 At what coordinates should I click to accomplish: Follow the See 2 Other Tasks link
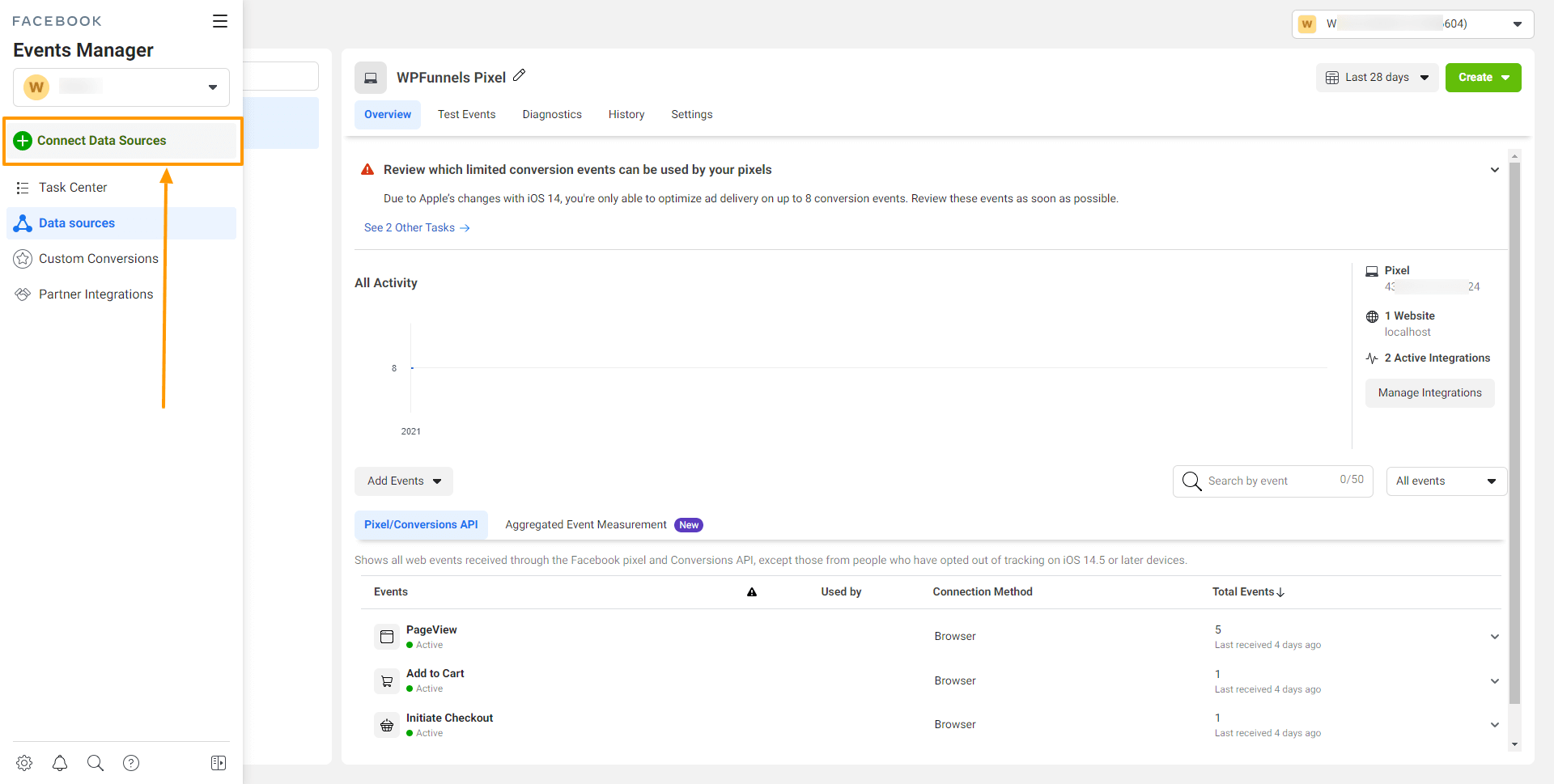417,228
